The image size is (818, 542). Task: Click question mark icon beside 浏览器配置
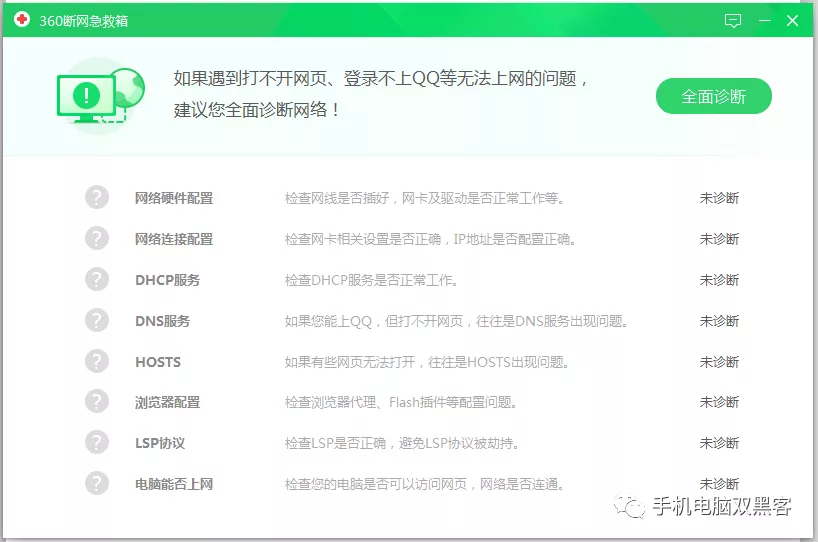point(97,401)
